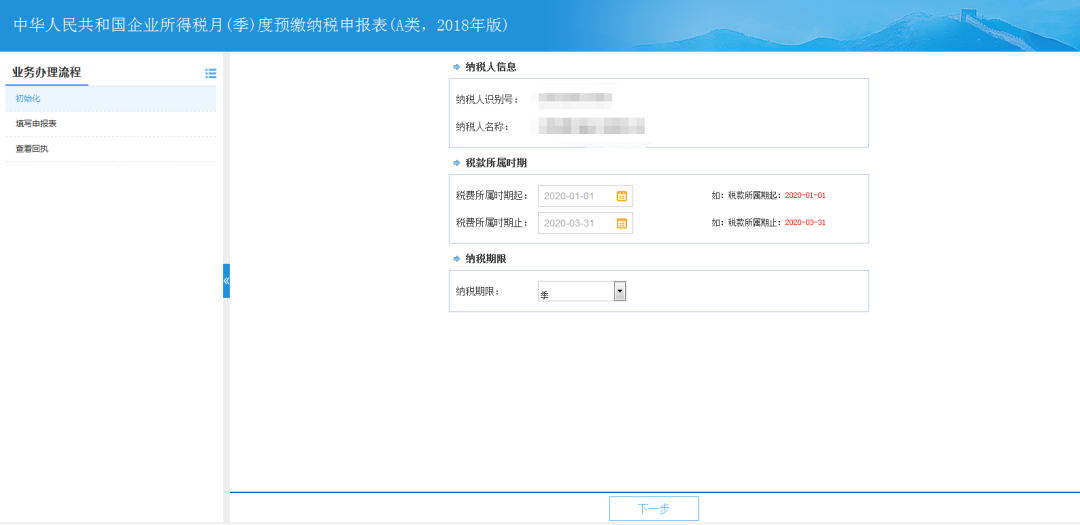The width and height of the screenshot is (1080, 525).
Task: Select the 纳税期限 combo box showing 季
Action: 575,291
